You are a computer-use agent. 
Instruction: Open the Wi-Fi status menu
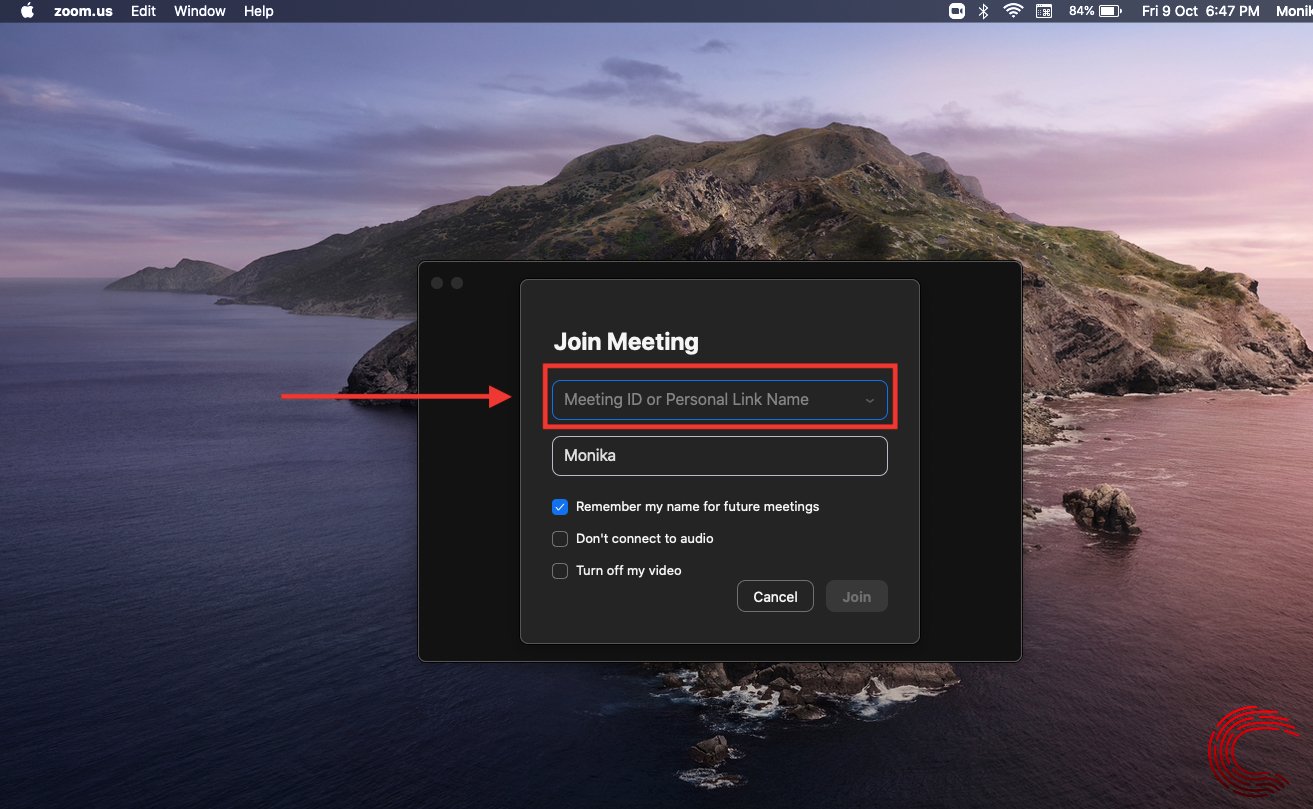click(1014, 11)
